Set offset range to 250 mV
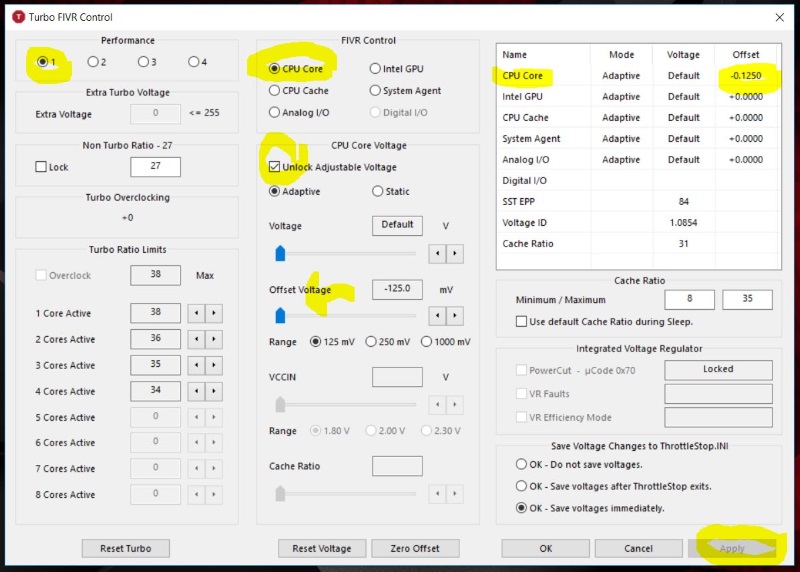Screen dimensions: 800x572 (x=388, y=341)
